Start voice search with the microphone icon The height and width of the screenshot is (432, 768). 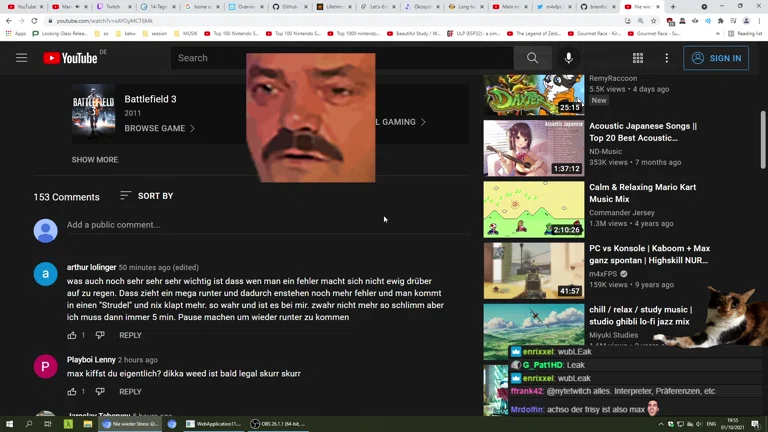click(568, 58)
